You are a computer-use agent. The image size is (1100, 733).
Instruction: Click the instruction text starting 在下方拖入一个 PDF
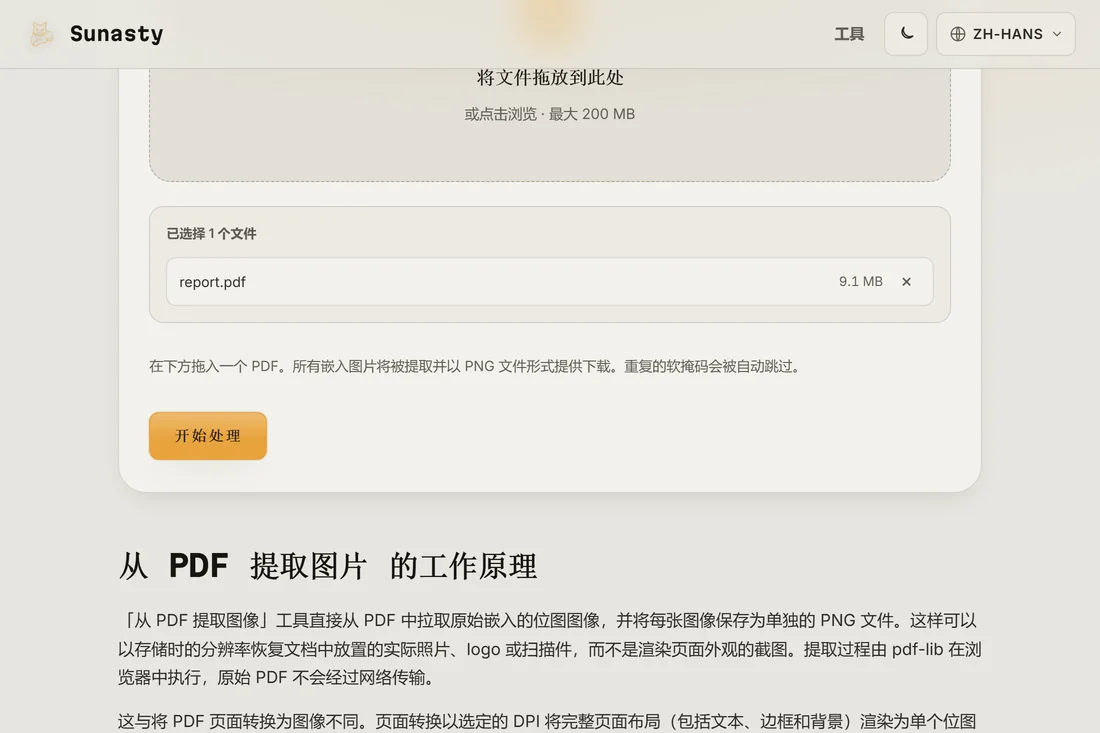(475, 366)
